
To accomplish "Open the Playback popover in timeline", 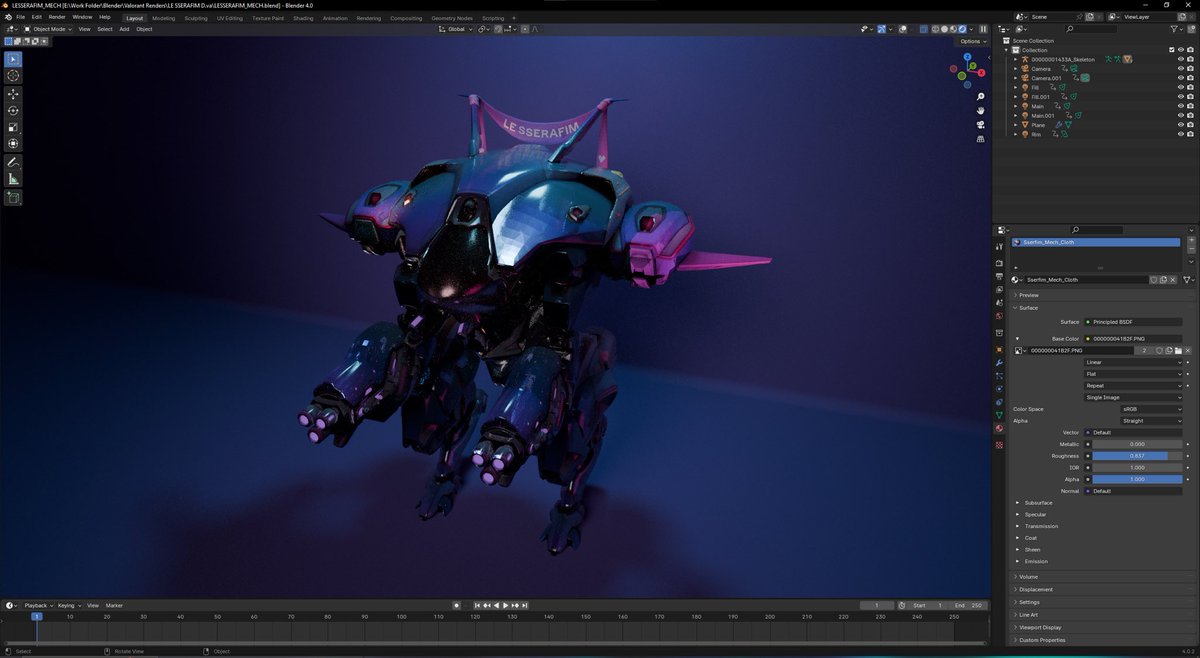I will 38,605.
